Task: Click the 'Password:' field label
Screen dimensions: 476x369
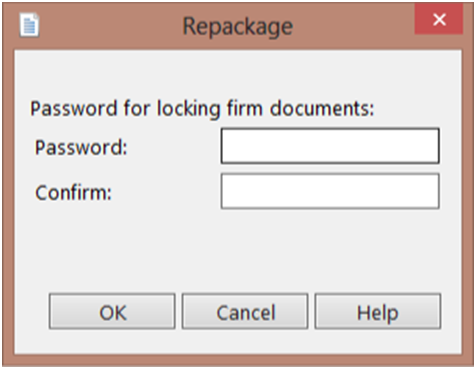Action: [81, 147]
